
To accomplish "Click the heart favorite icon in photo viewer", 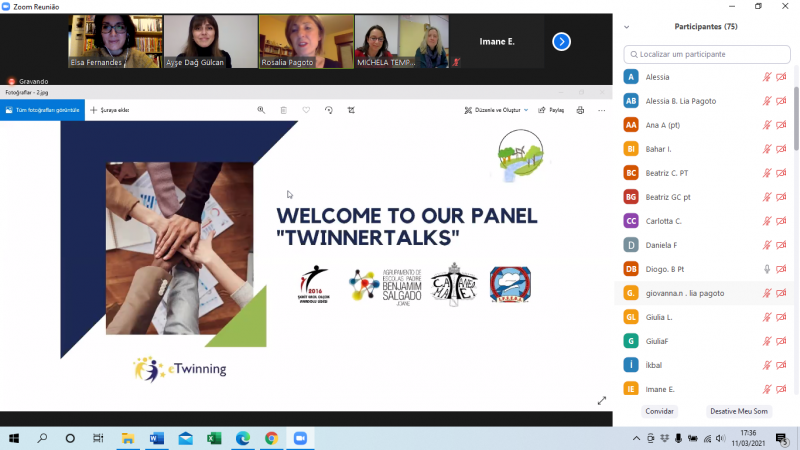I will point(306,110).
